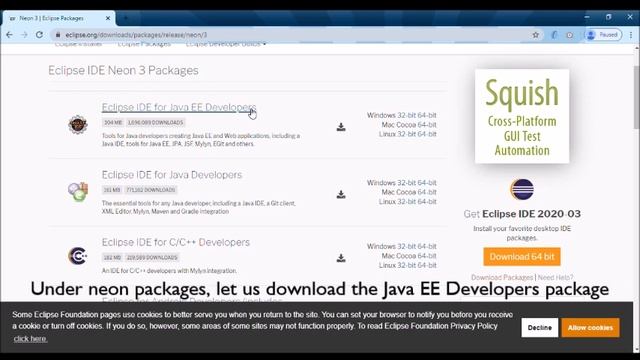The width and height of the screenshot is (640, 360).
Task: Click the Allow cookies button
Action: (590, 328)
